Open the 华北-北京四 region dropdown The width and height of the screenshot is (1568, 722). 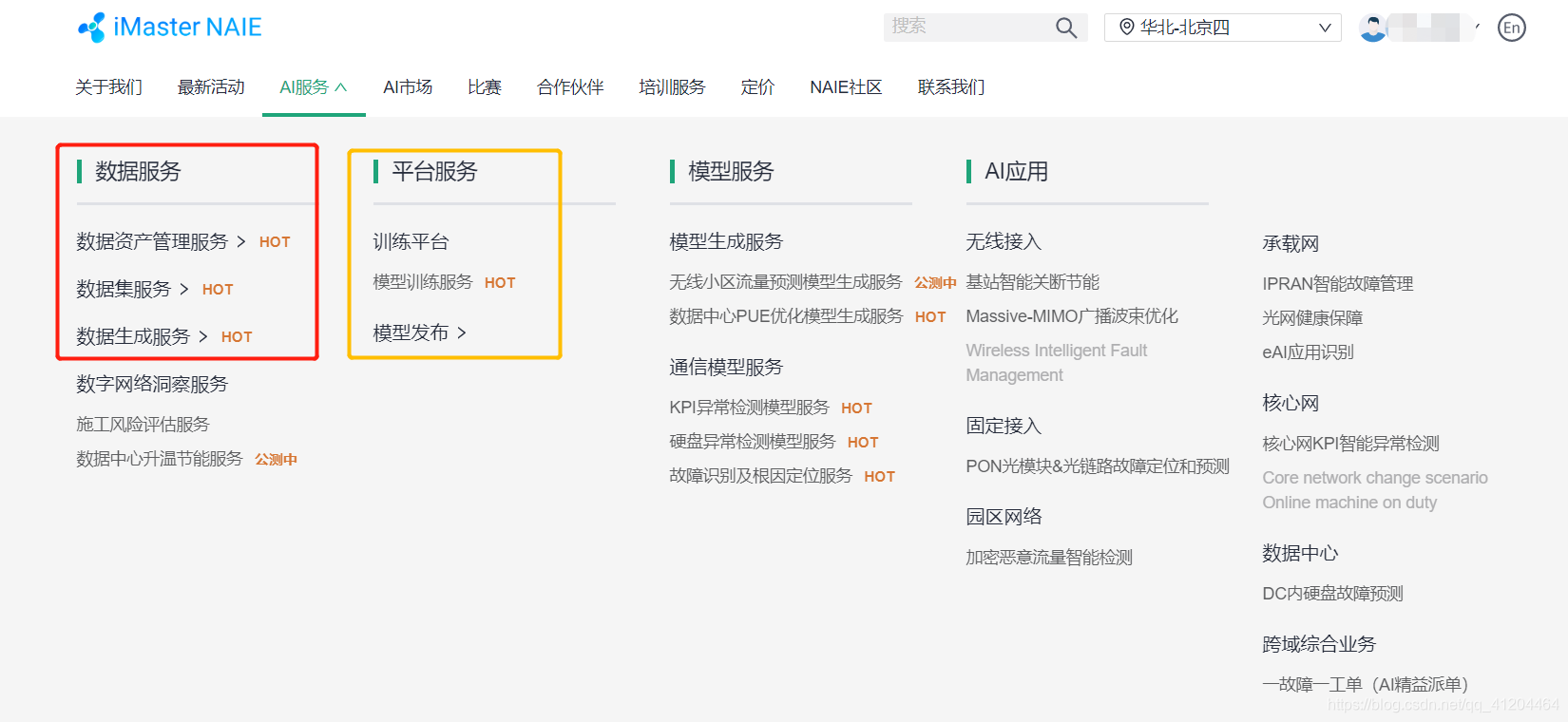[1223, 28]
